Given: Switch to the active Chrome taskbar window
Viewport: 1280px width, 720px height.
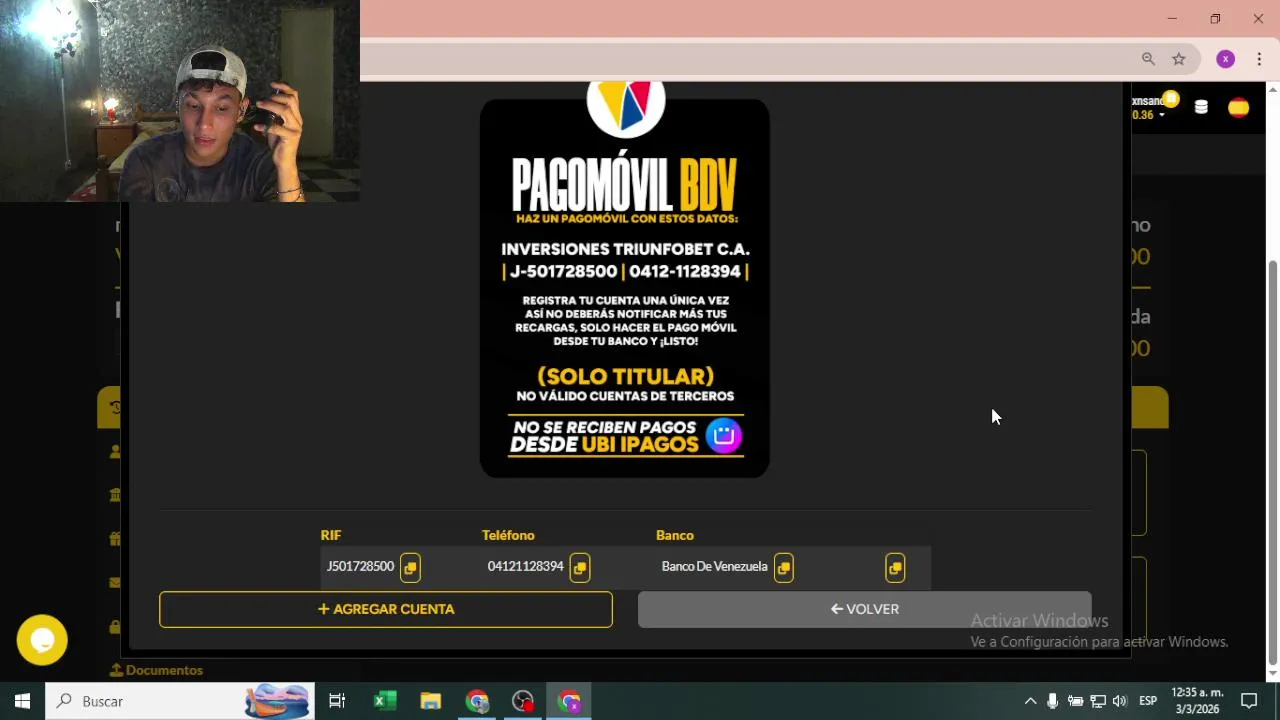Looking at the screenshot, I should tap(569, 701).
